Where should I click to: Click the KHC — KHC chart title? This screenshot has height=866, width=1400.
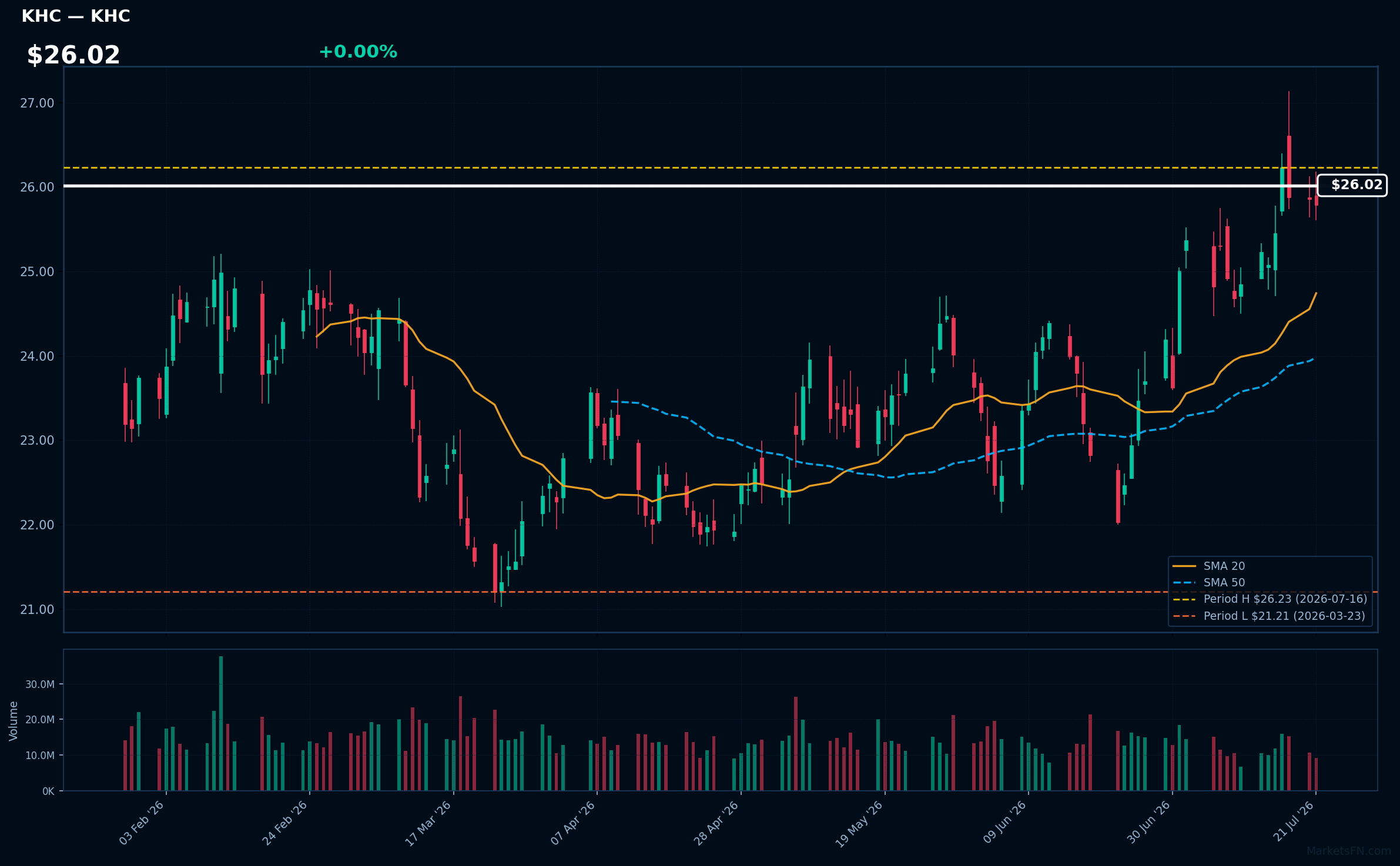(76, 16)
